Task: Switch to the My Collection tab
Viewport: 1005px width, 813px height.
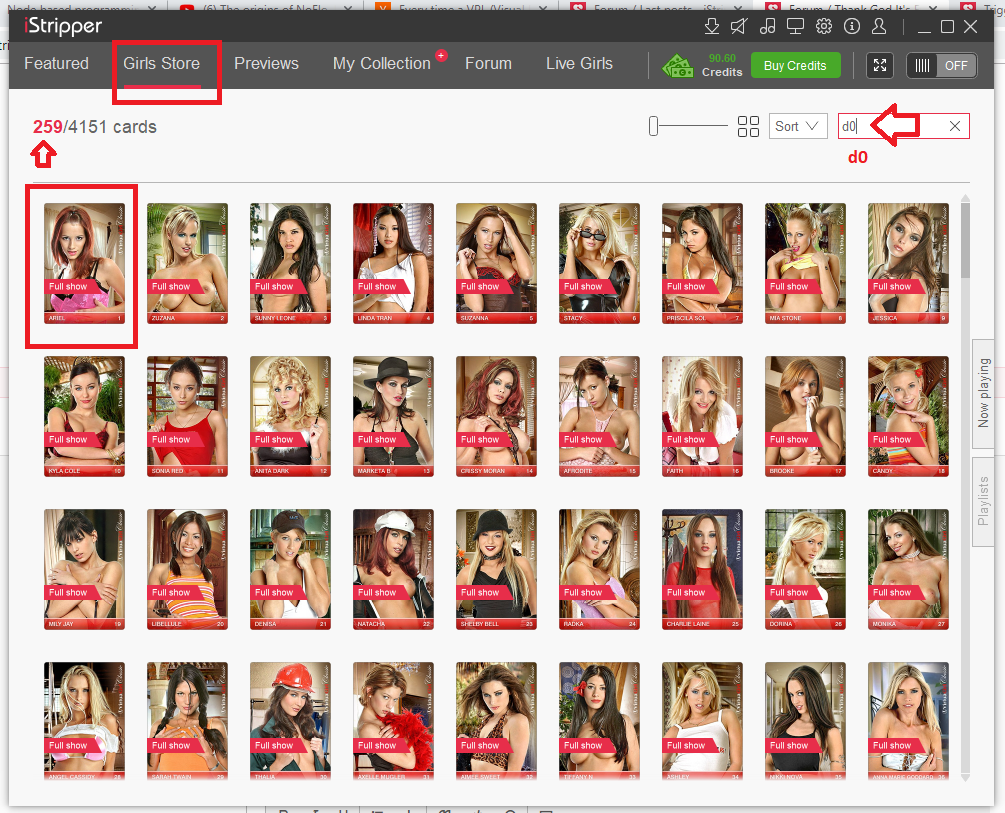Action: [381, 63]
